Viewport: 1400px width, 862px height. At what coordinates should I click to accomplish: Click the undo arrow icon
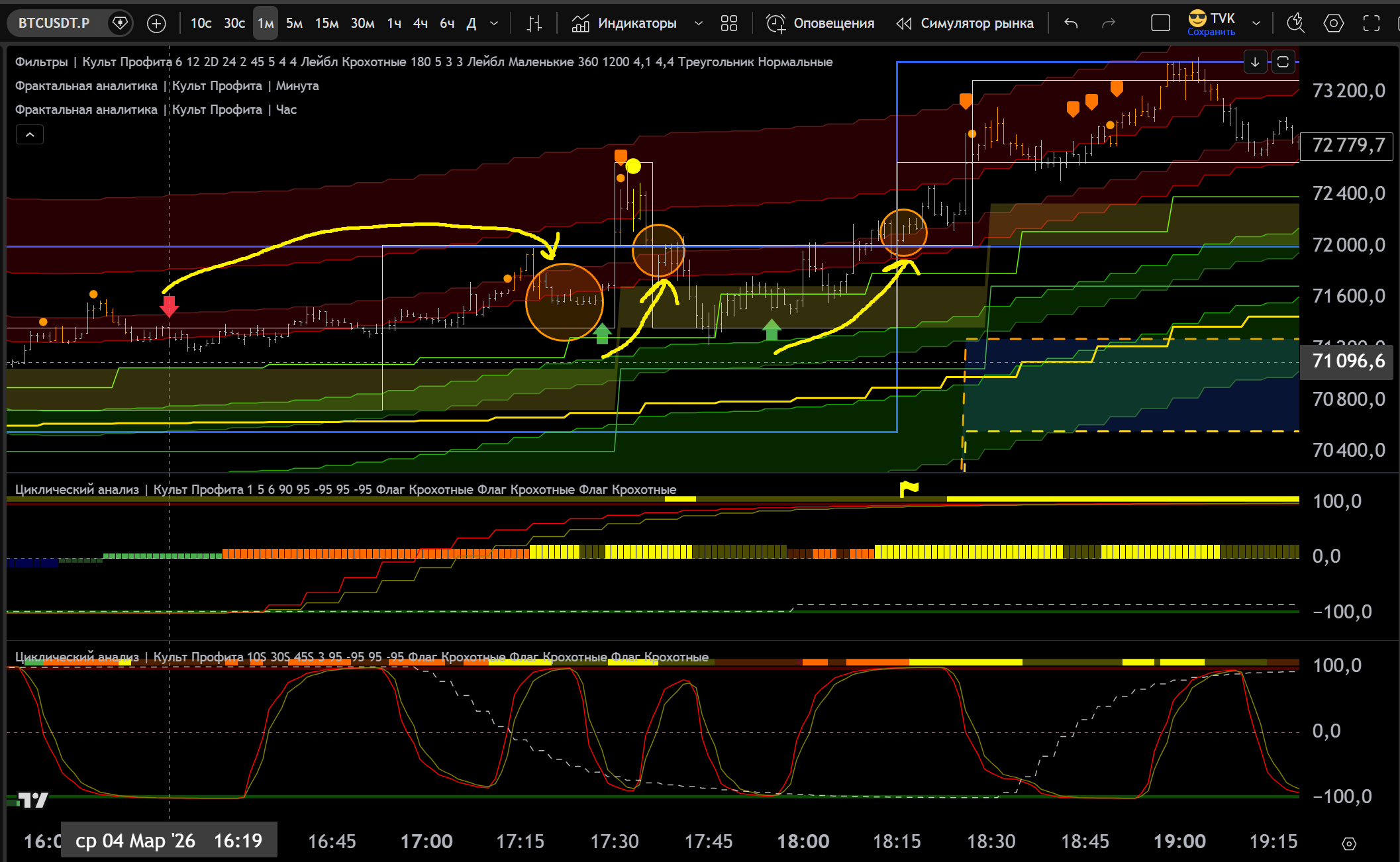click(x=1071, y=24)
